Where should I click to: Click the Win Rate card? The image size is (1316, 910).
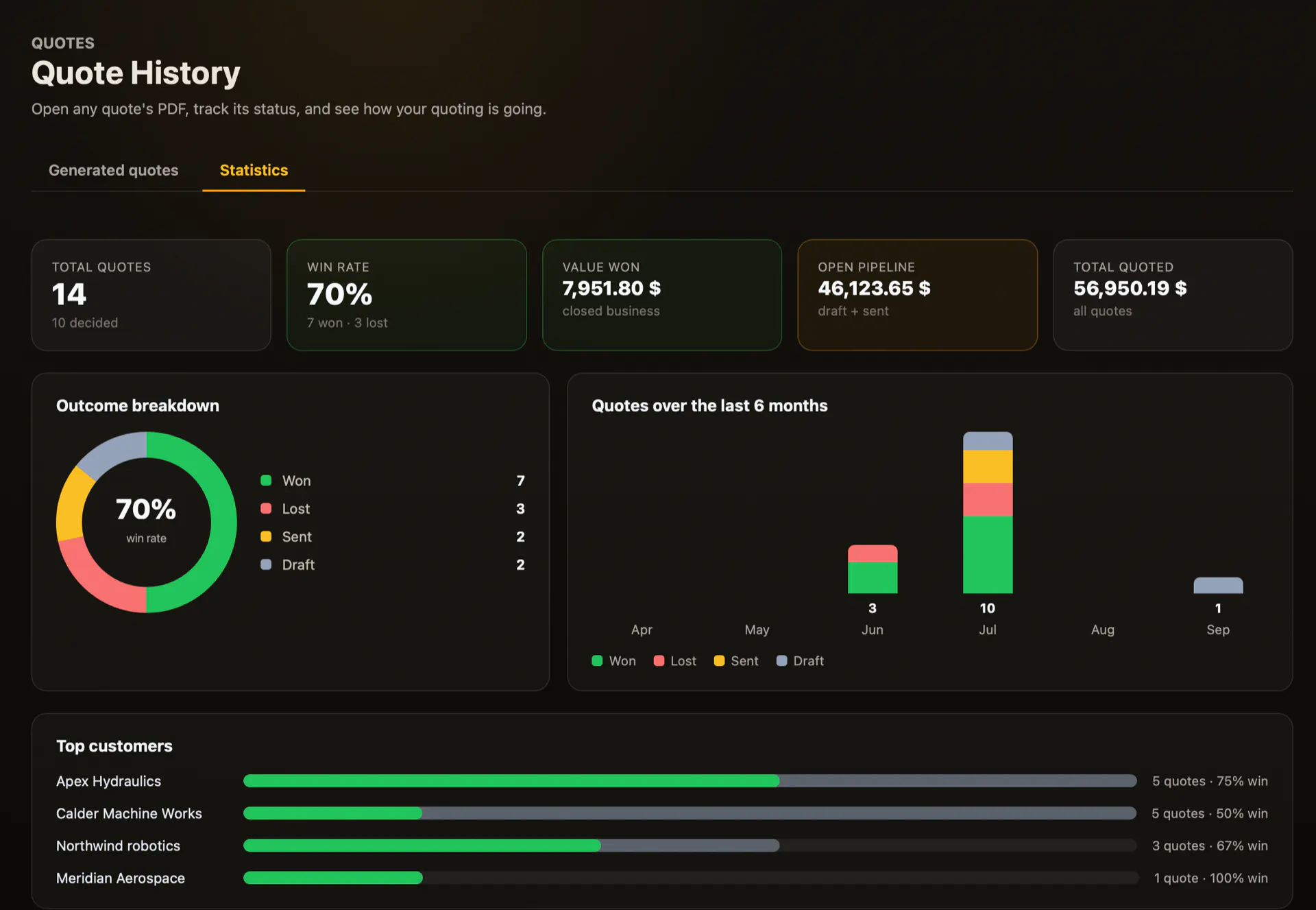click(406, 295)
